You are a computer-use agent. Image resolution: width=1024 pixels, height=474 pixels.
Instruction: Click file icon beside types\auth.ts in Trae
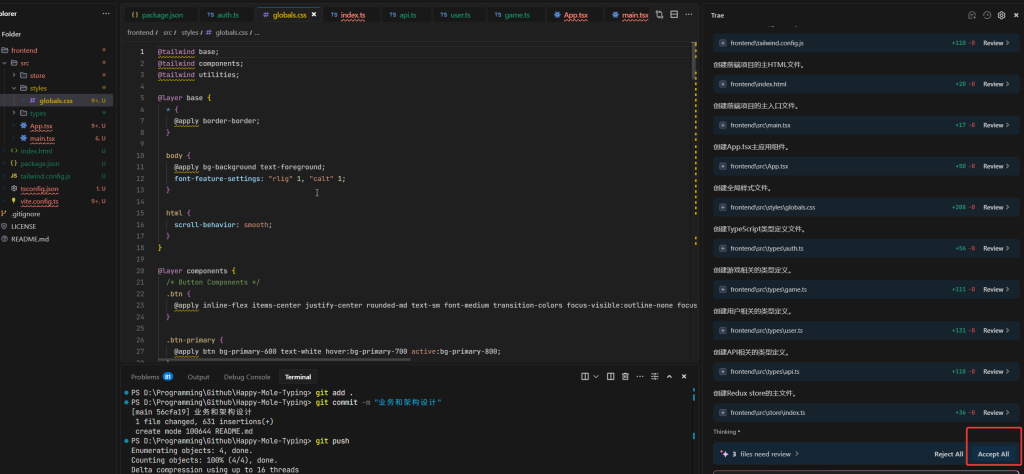point(722,249)
